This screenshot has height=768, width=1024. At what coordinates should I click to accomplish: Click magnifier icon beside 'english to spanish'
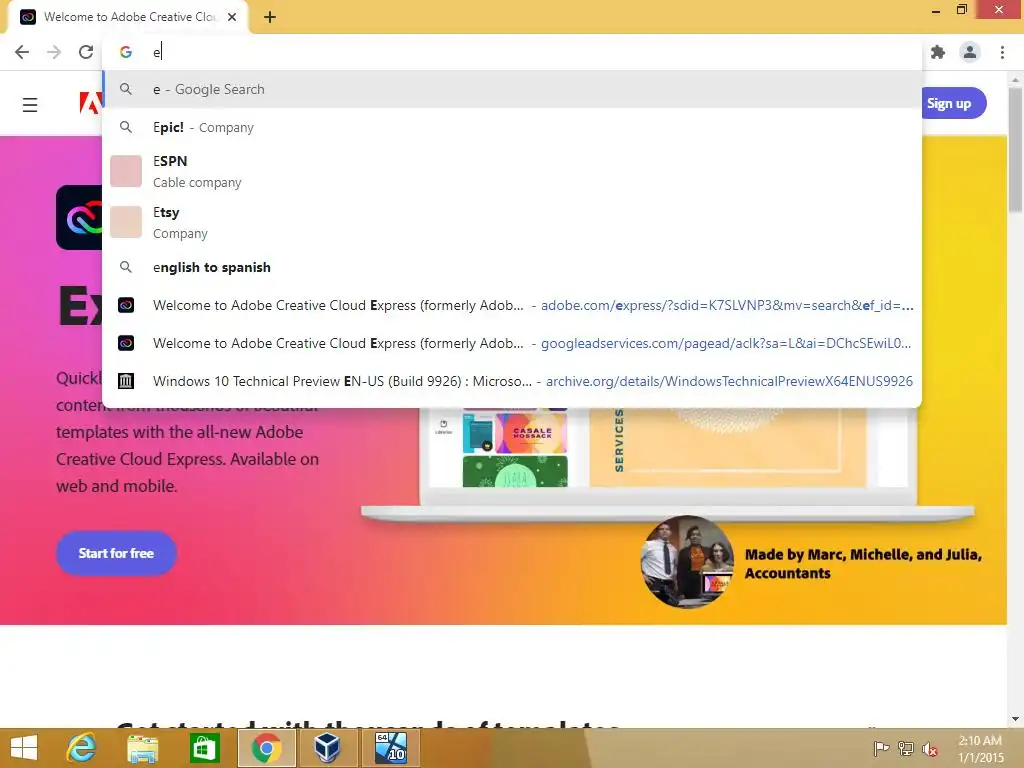pos(126,267)
